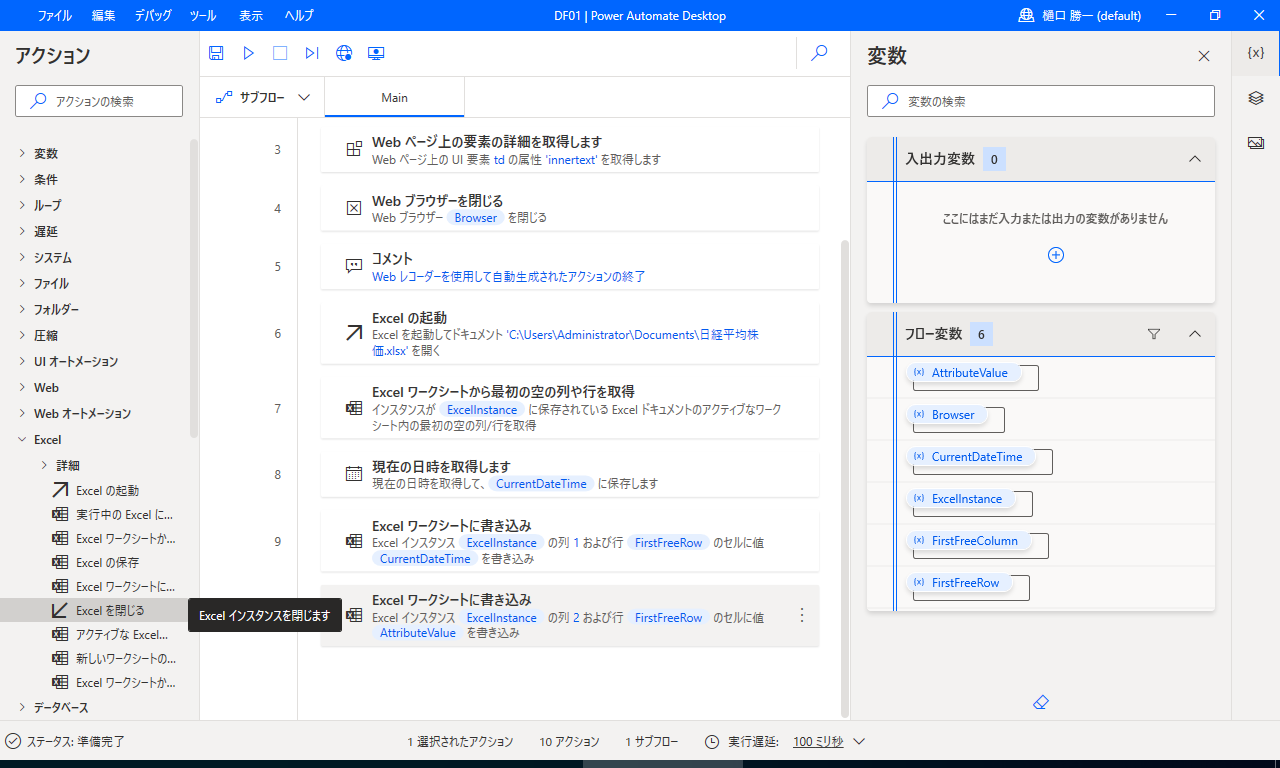This screenshot has width=1280, height=768.
Task: Switch to the Main tab
Action: [x=394, y=98]
